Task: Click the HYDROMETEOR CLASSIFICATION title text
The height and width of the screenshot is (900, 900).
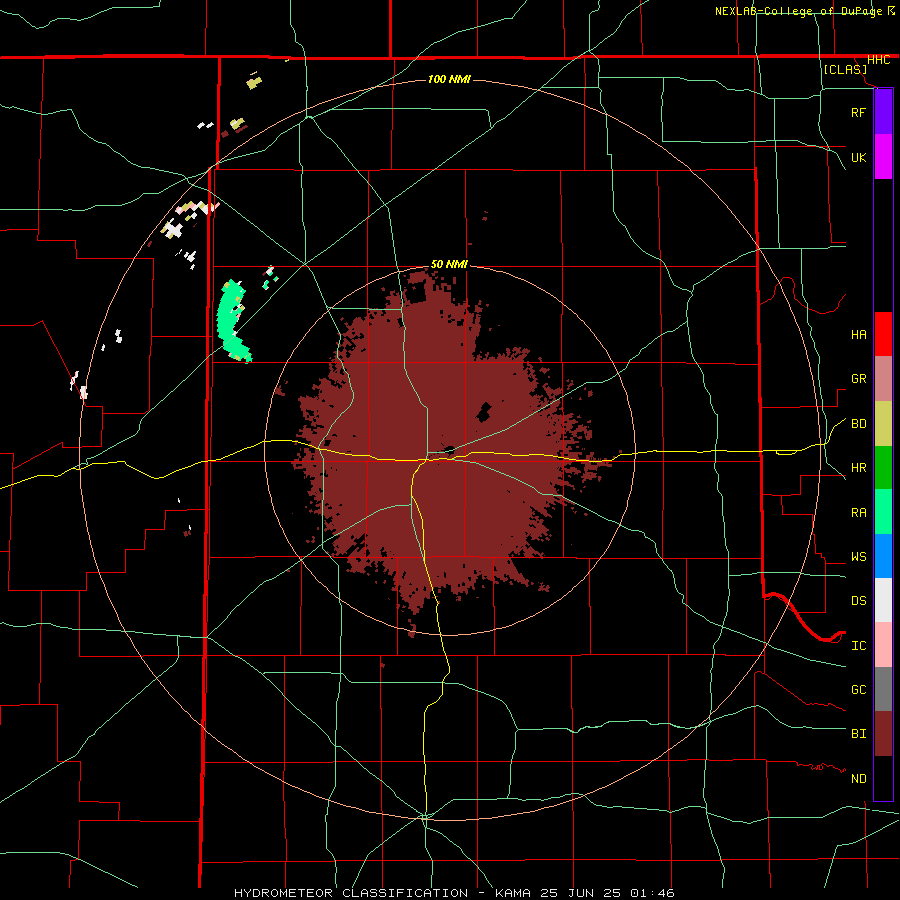Action: 351,893
